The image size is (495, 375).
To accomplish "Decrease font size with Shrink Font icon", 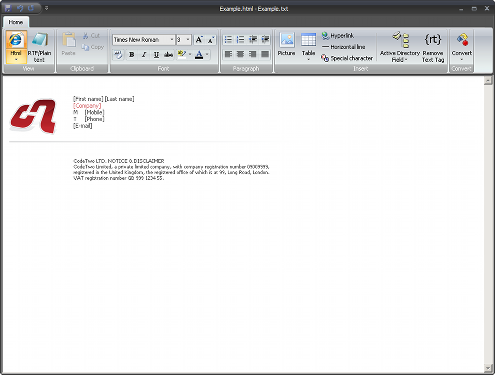I will point(211,40).
